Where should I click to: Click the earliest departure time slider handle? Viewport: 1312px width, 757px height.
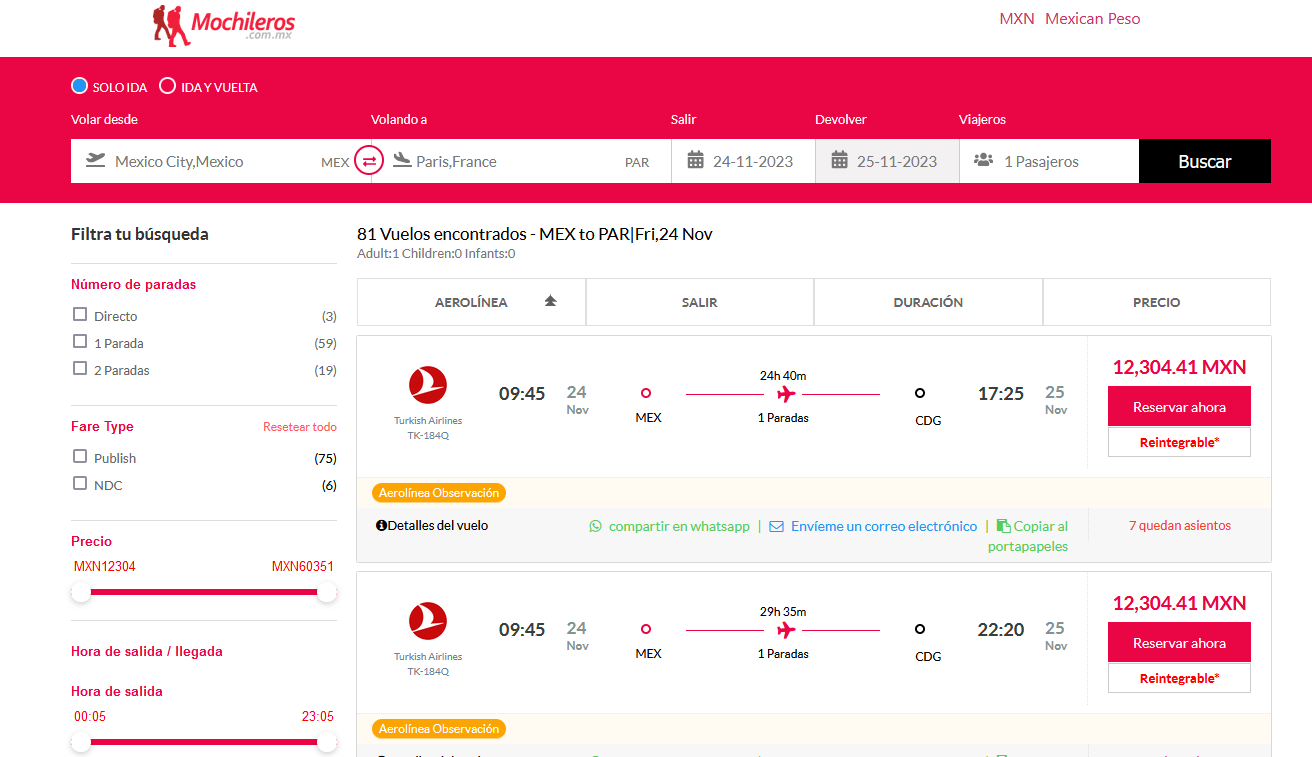click(x=81, y=742)
